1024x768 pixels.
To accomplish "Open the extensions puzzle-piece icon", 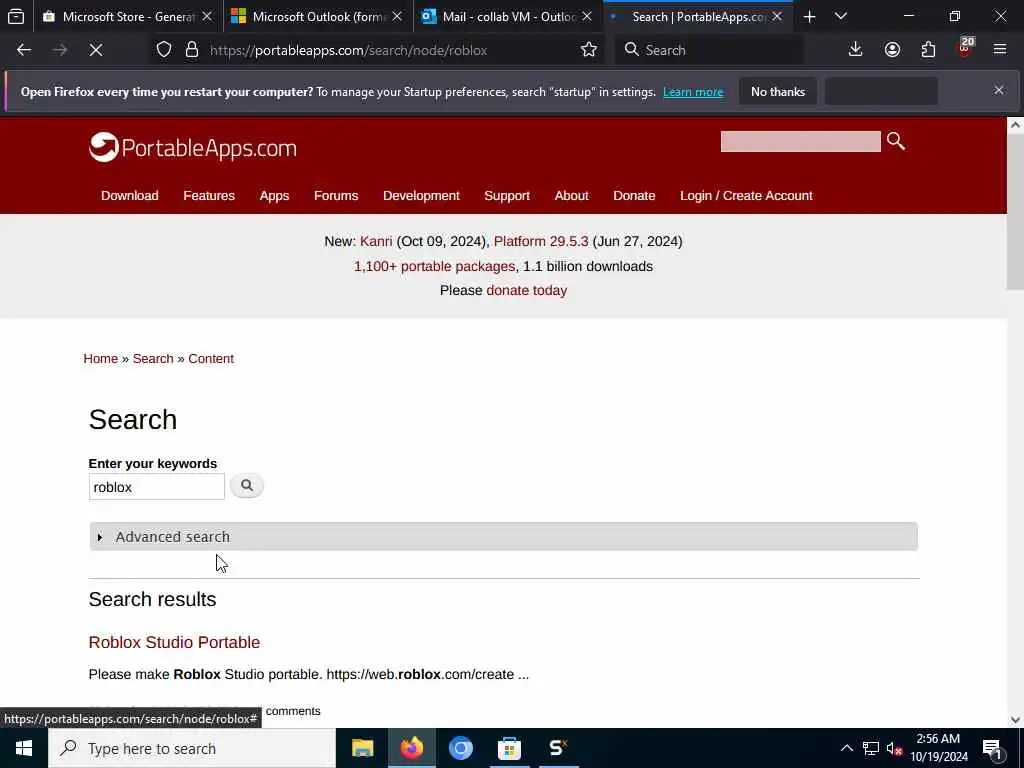I will pyautogui.click(x=928, y=50).
